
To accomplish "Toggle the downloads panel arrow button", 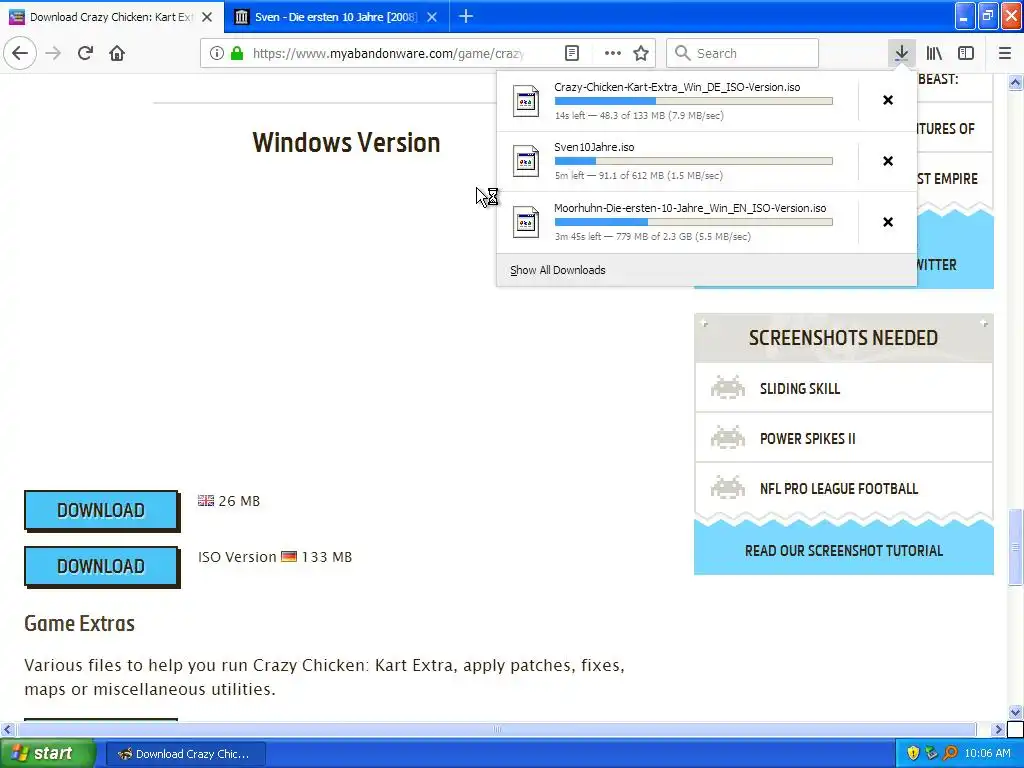I will pyautogui.click(x=902, y=53).
